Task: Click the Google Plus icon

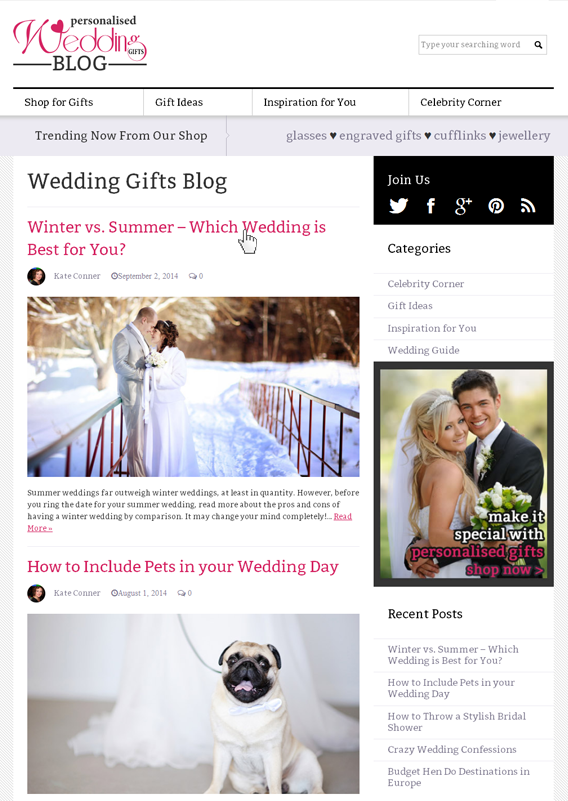Action: (x=463, y=205)
